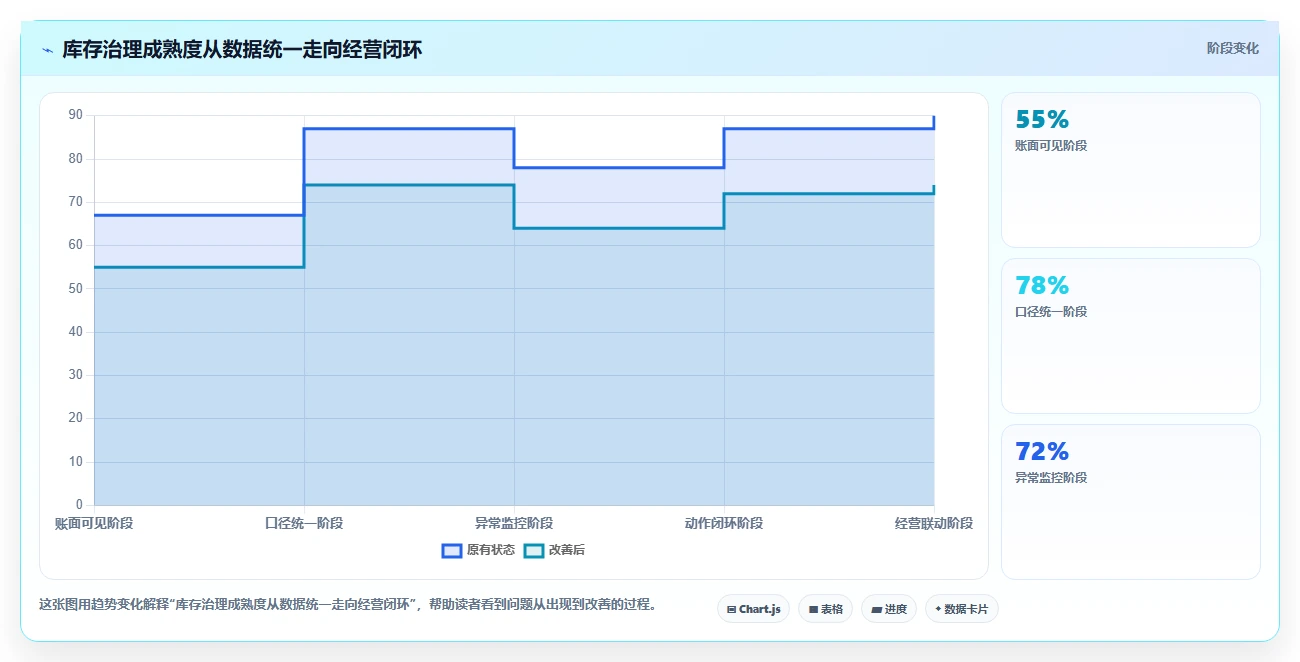Select the Chart.js tag
This screenshot has width=1300, height=662.
753,609
